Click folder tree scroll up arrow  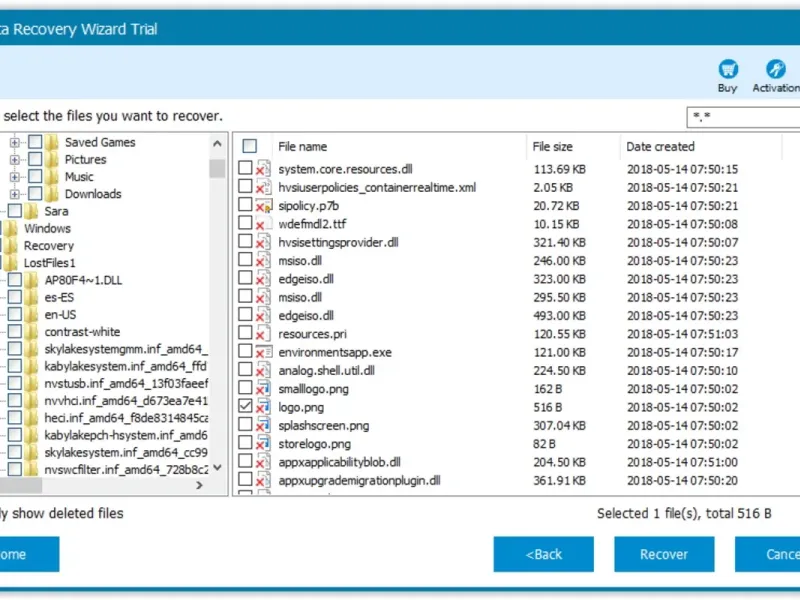pos(217,143)
